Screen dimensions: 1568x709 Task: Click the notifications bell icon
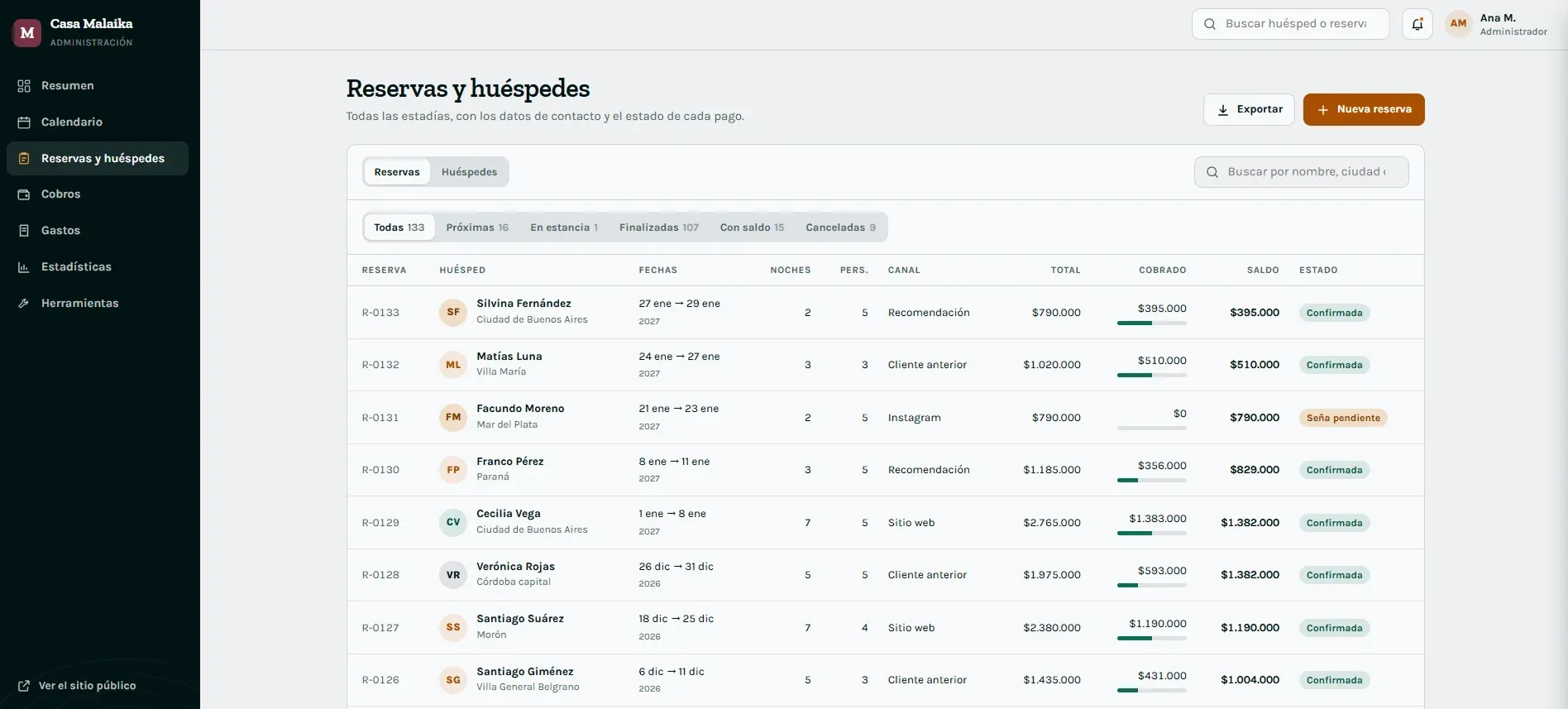pos(1417,24)
